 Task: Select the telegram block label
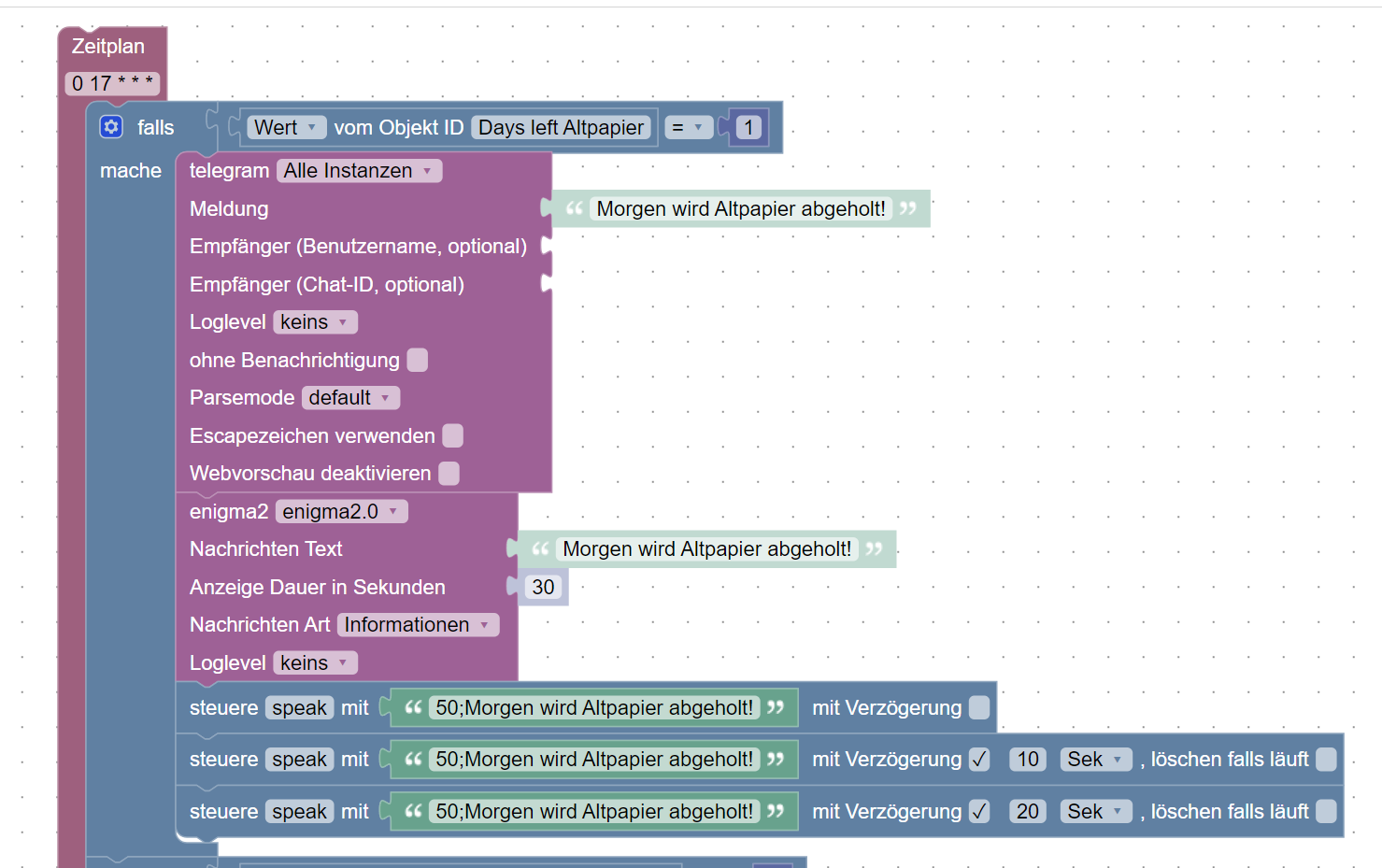(229, 171)
